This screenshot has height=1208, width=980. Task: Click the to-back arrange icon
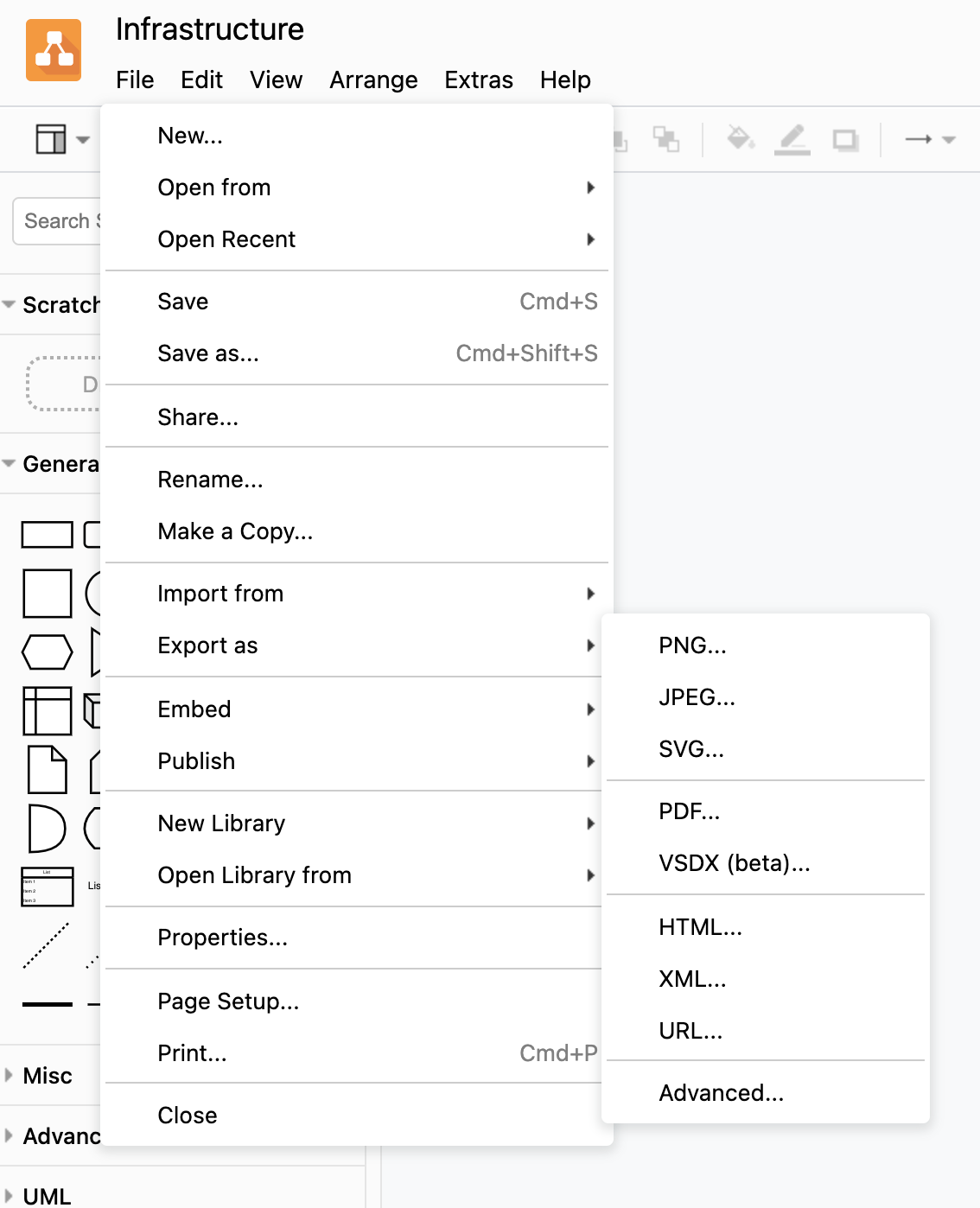665,139
